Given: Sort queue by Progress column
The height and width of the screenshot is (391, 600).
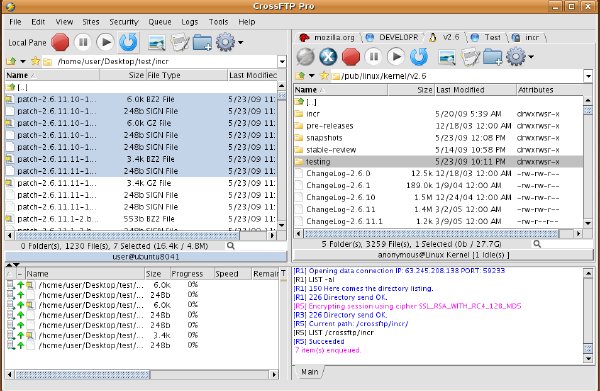Looking at the screenshot, I should click(191, 274).
